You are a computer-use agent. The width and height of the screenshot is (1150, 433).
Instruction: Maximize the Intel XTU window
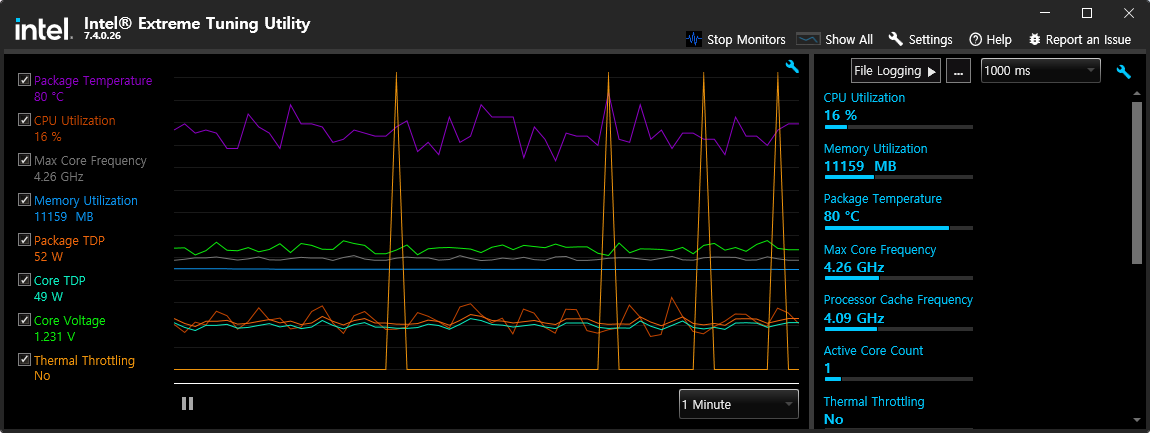[1087, 12]
